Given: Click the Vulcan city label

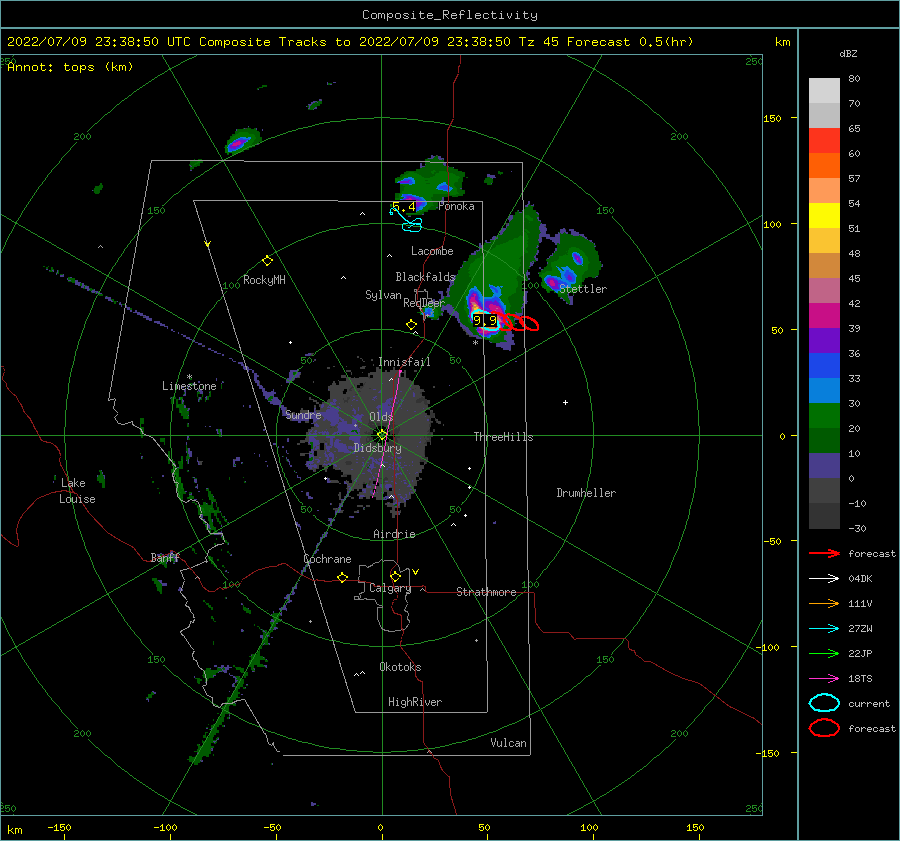Looking at the screenshot, I should 509,743.
